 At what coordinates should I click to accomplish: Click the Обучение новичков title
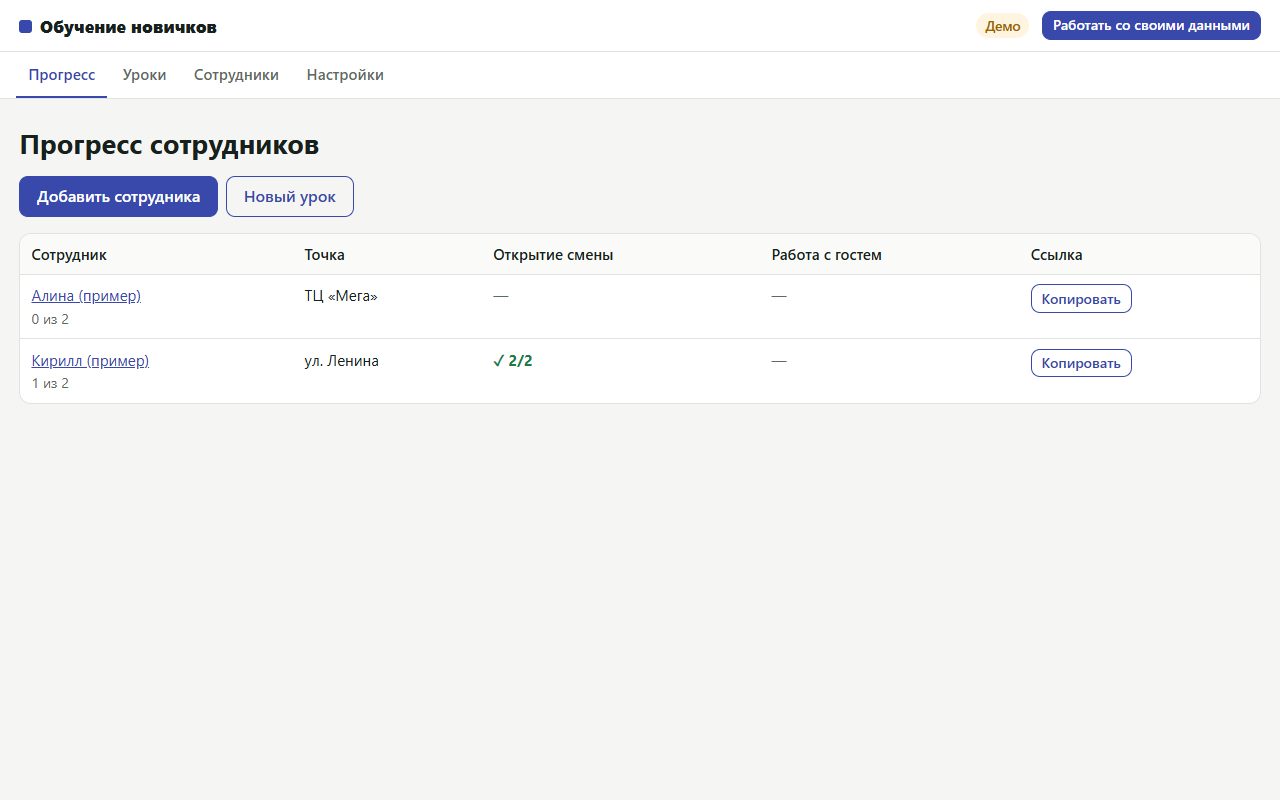coord(128,27)
